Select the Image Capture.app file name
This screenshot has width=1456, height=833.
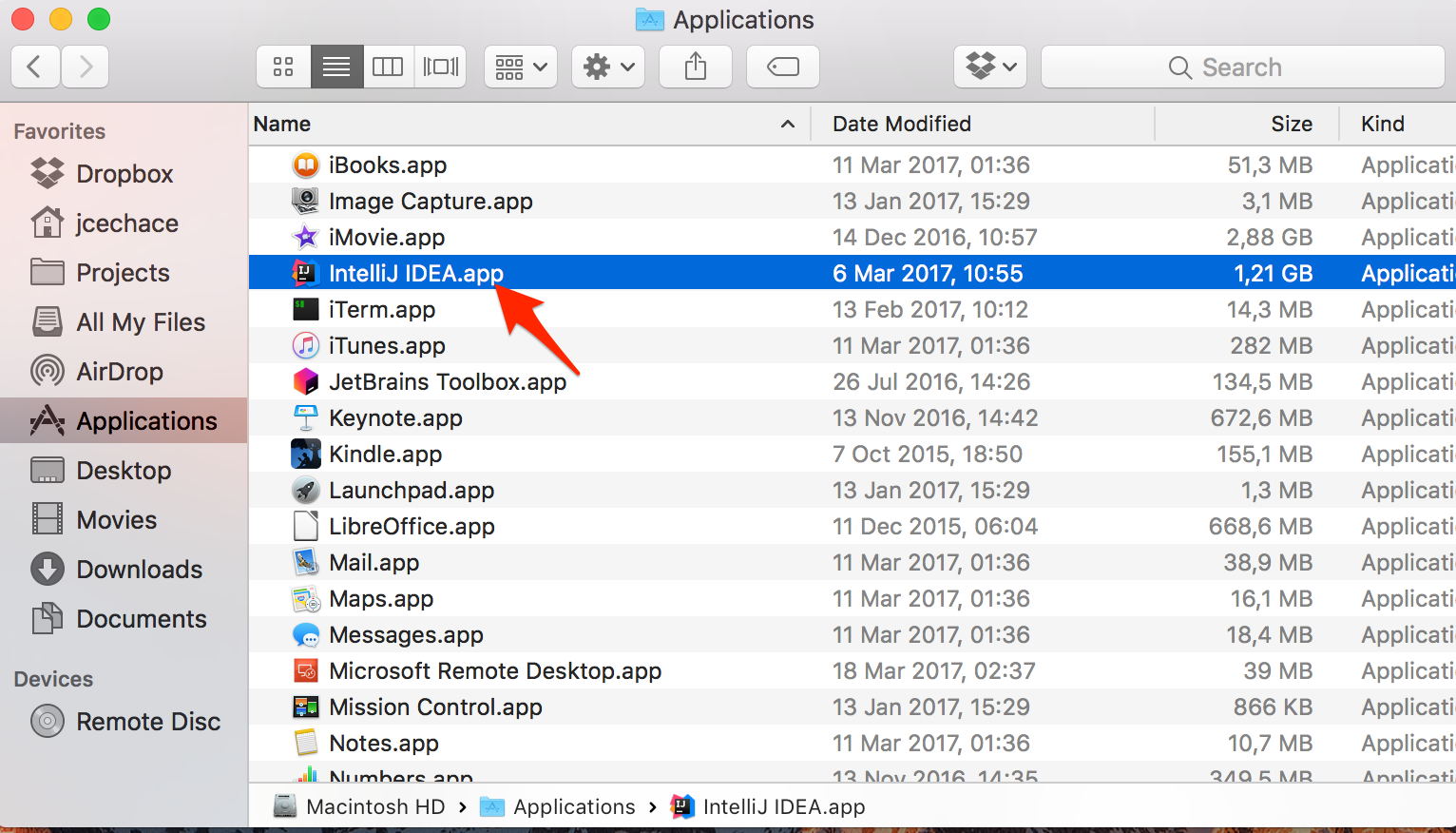click(x=431, y=201)
